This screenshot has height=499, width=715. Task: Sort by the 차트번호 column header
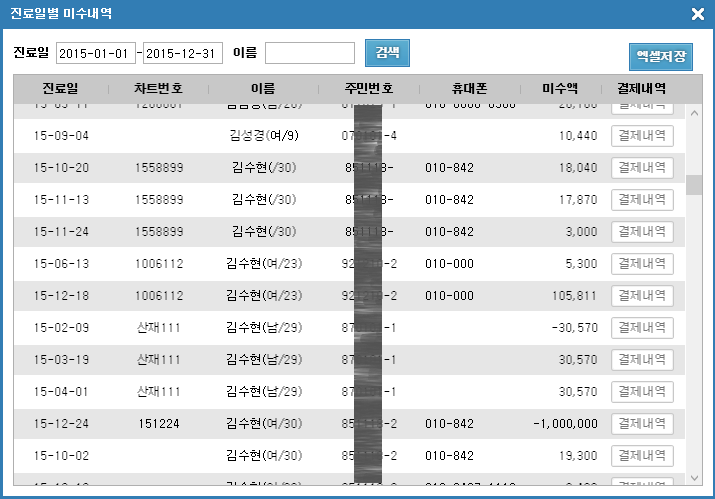(x=159, y=88)
